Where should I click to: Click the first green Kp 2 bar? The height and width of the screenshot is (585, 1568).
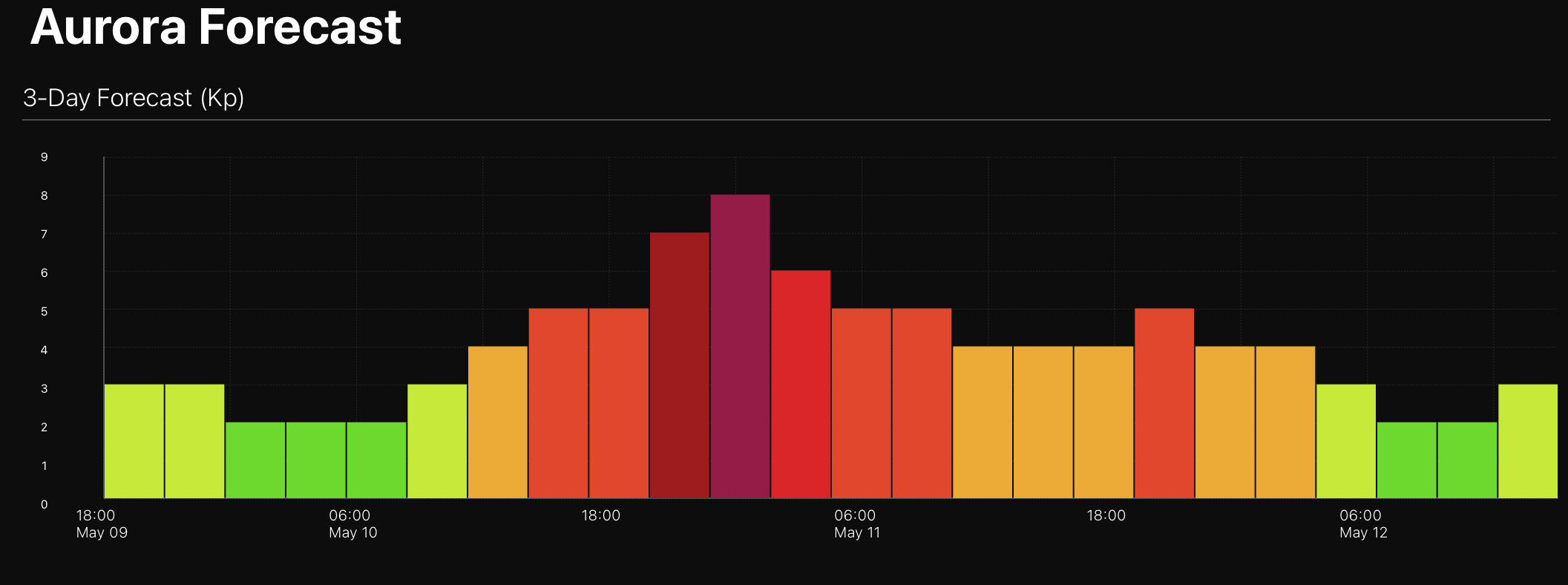(x=255, y=460)
